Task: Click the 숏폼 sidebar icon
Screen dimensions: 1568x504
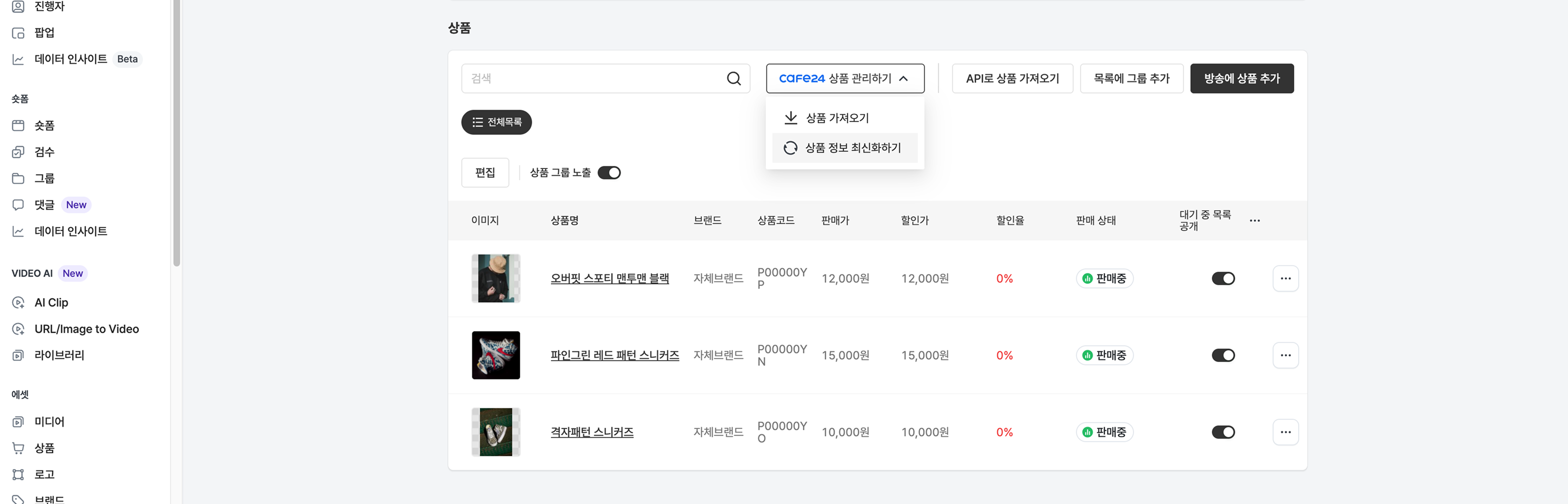Action: (x=18, y=126)
